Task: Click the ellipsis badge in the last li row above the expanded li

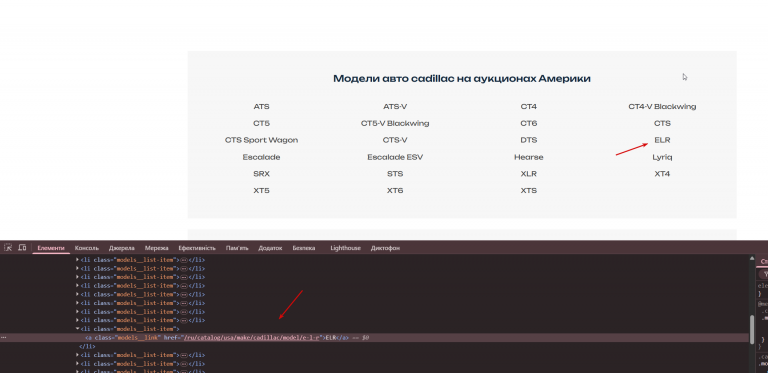Action: click(185, 320)
